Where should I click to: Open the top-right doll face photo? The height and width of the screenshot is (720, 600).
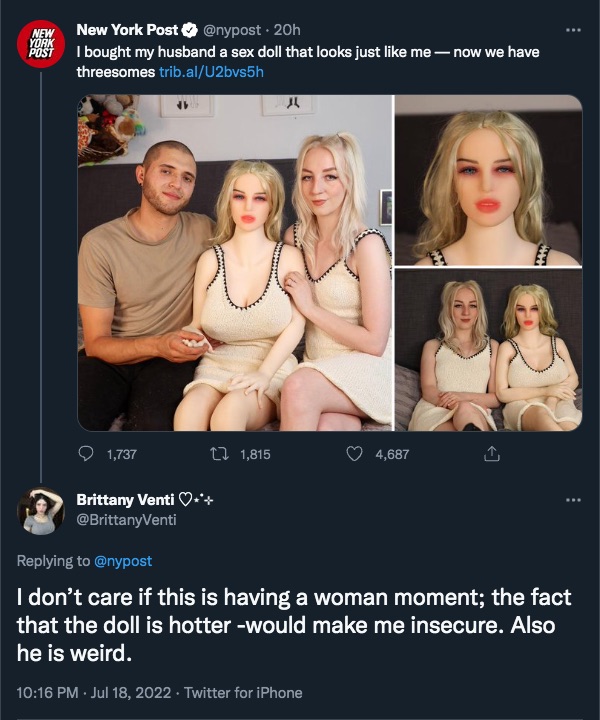click(x=489, y=180)
